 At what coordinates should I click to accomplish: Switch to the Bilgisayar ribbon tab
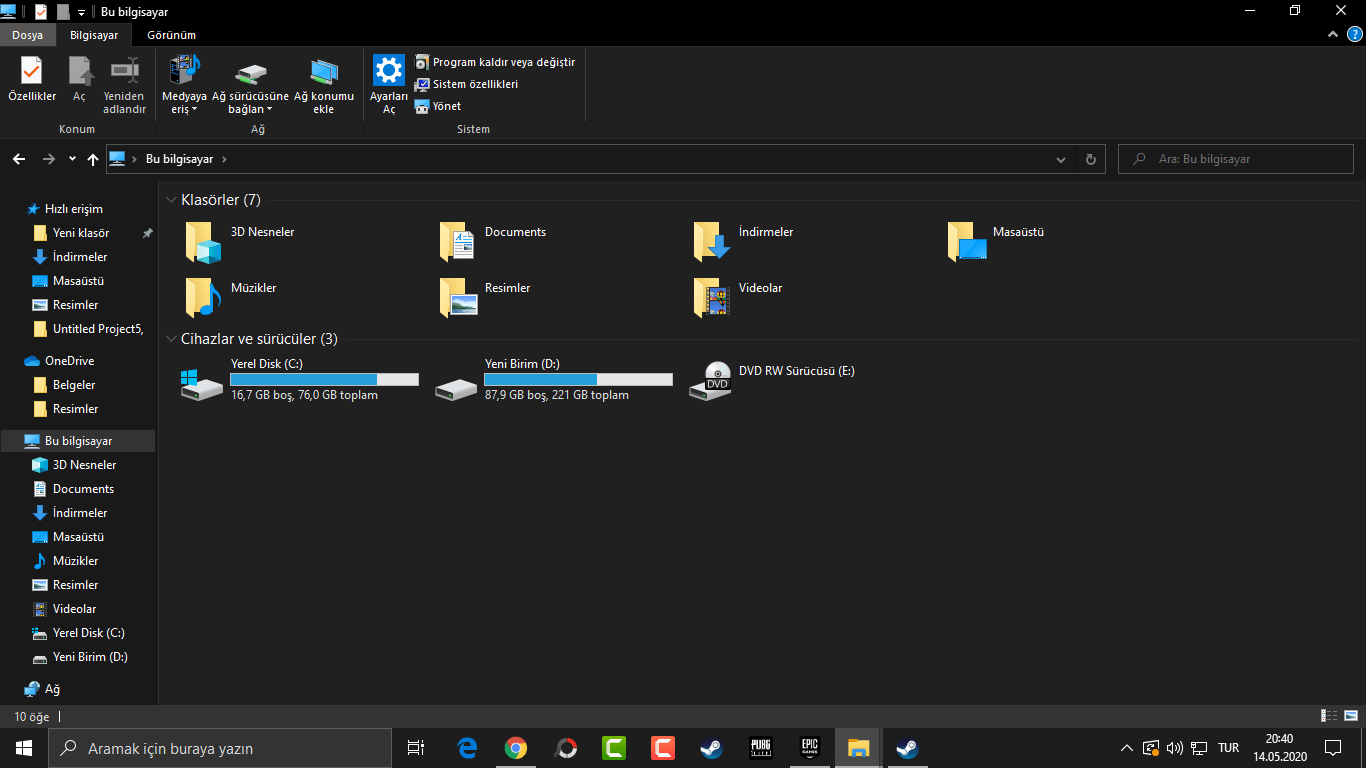coord(94,35)
